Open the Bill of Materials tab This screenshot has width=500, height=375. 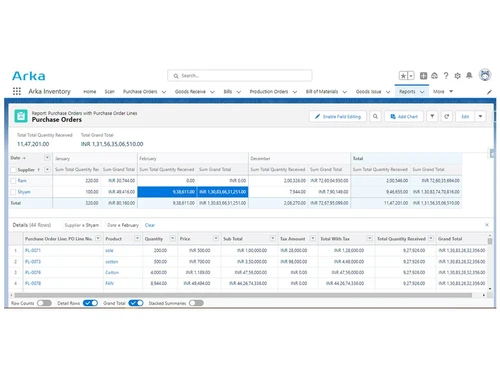[322, 92]
